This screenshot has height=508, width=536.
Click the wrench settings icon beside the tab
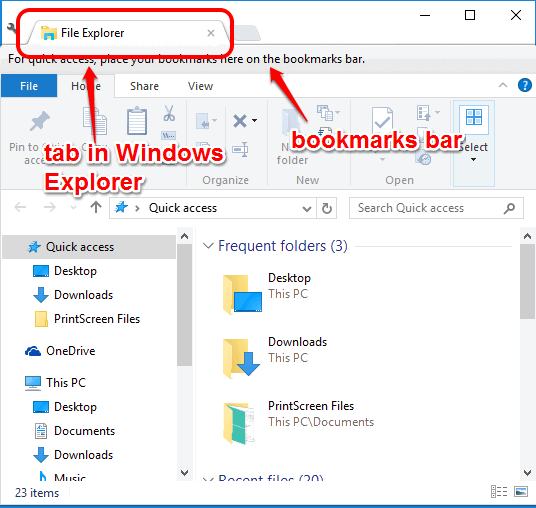[11, 28]
